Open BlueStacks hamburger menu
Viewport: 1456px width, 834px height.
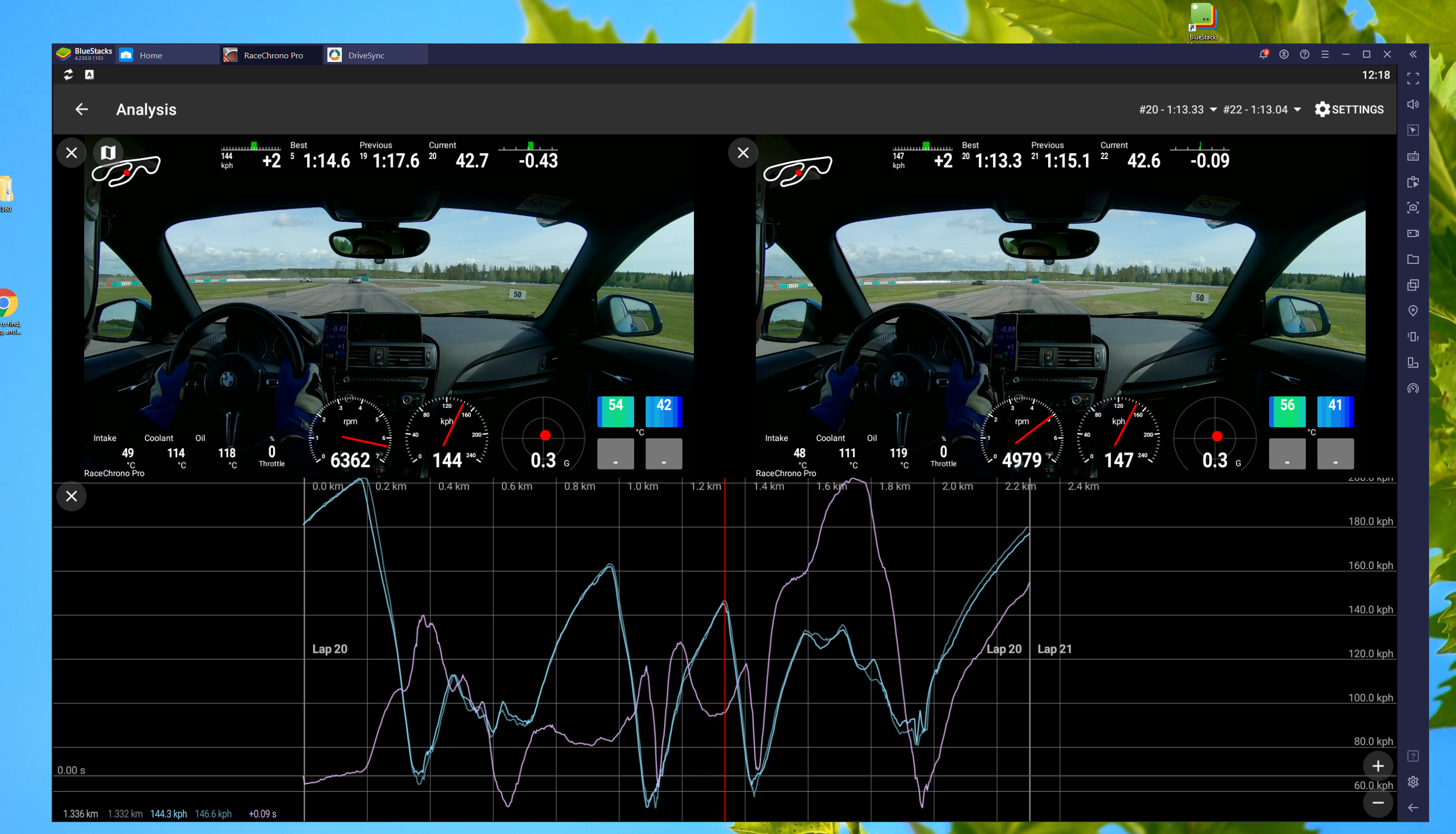coord(1325,54)
